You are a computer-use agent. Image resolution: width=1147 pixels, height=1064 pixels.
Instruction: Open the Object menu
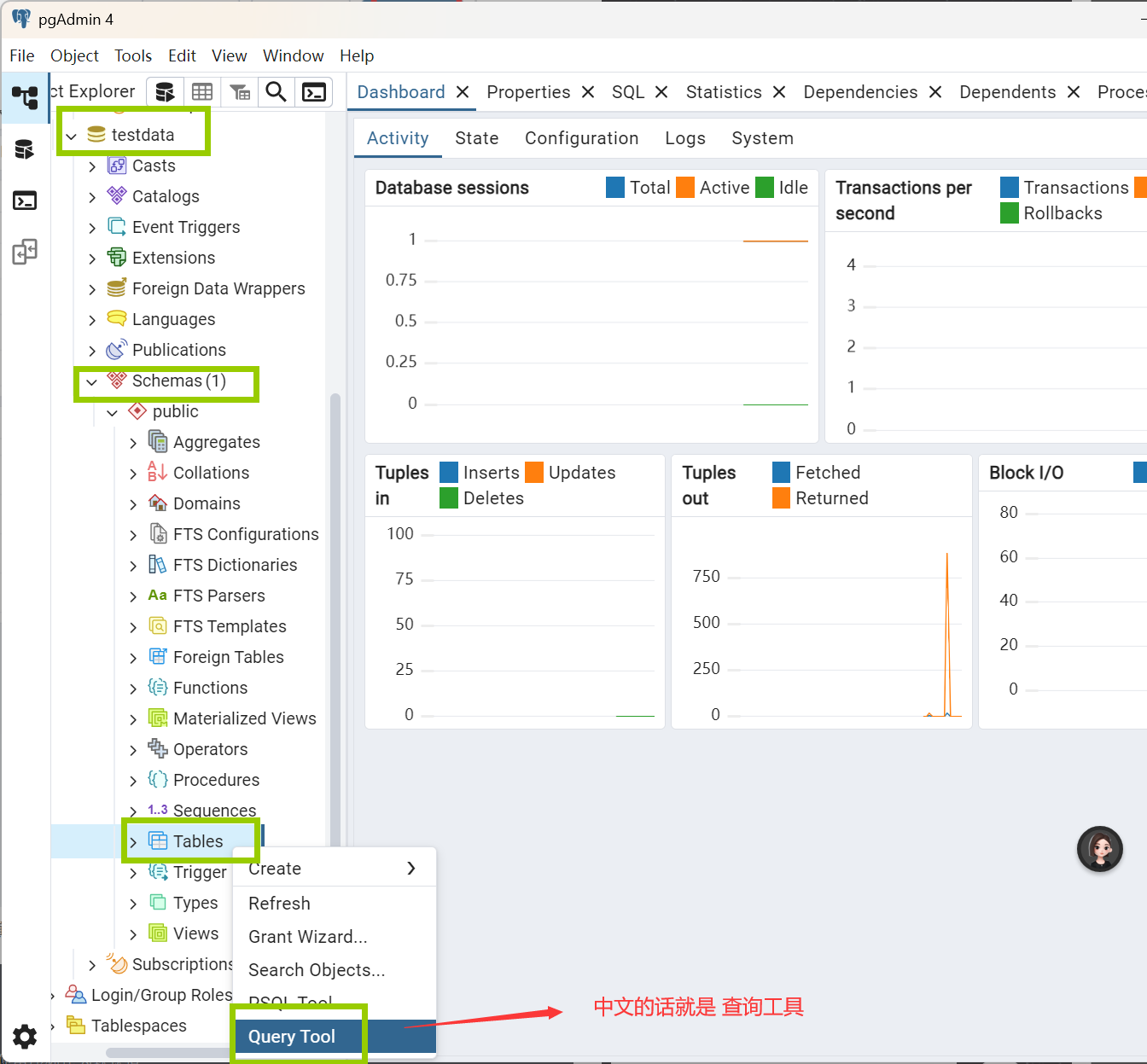[74, 55]
